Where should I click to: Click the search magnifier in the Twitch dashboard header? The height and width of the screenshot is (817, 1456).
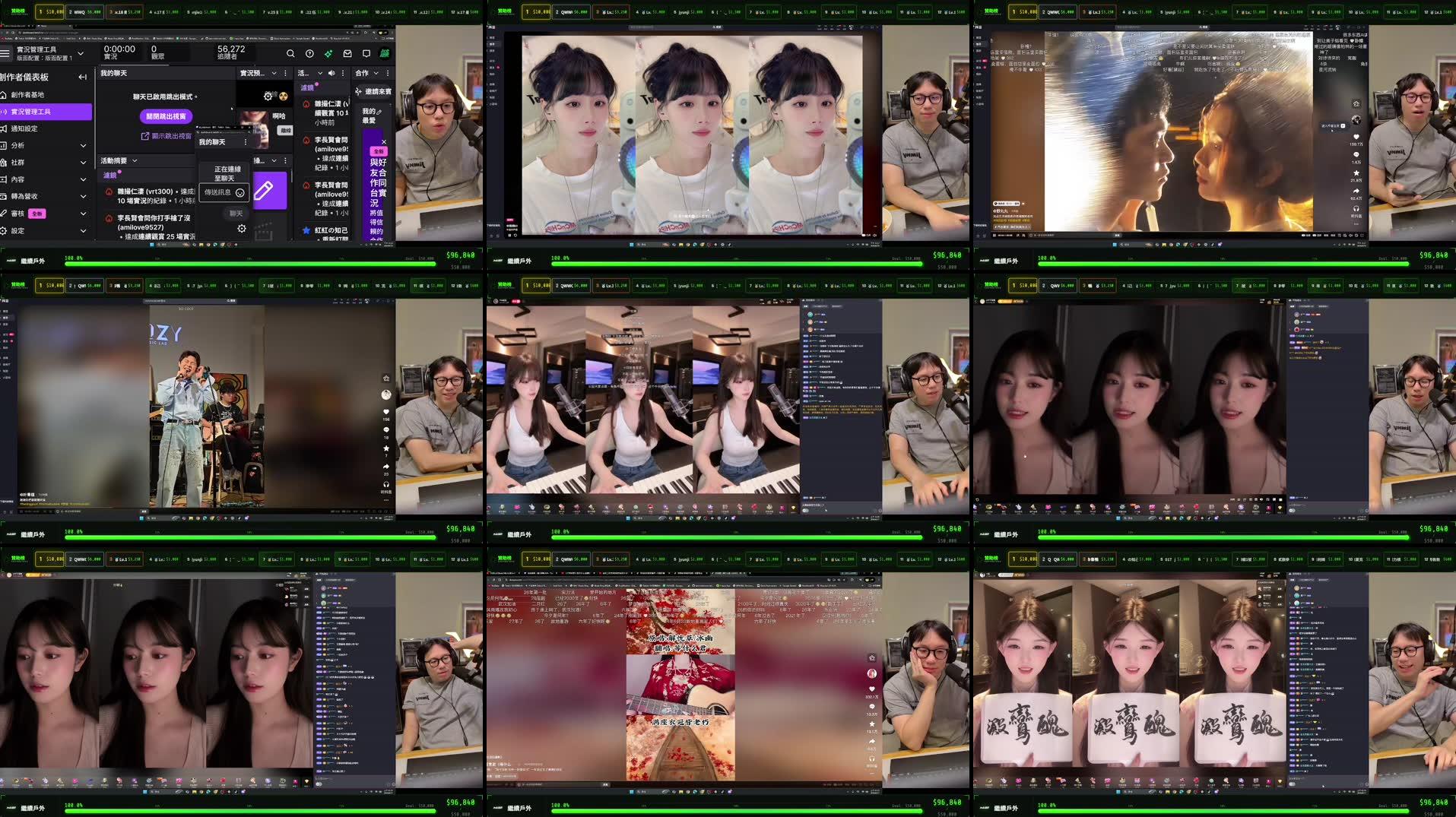290,54
